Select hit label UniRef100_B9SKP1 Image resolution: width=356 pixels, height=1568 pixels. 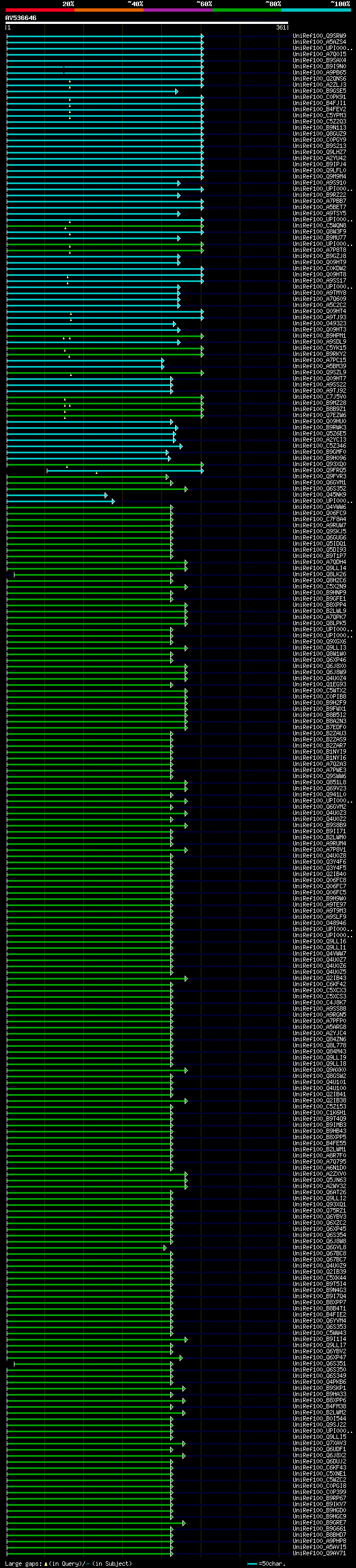[319, 1388]
